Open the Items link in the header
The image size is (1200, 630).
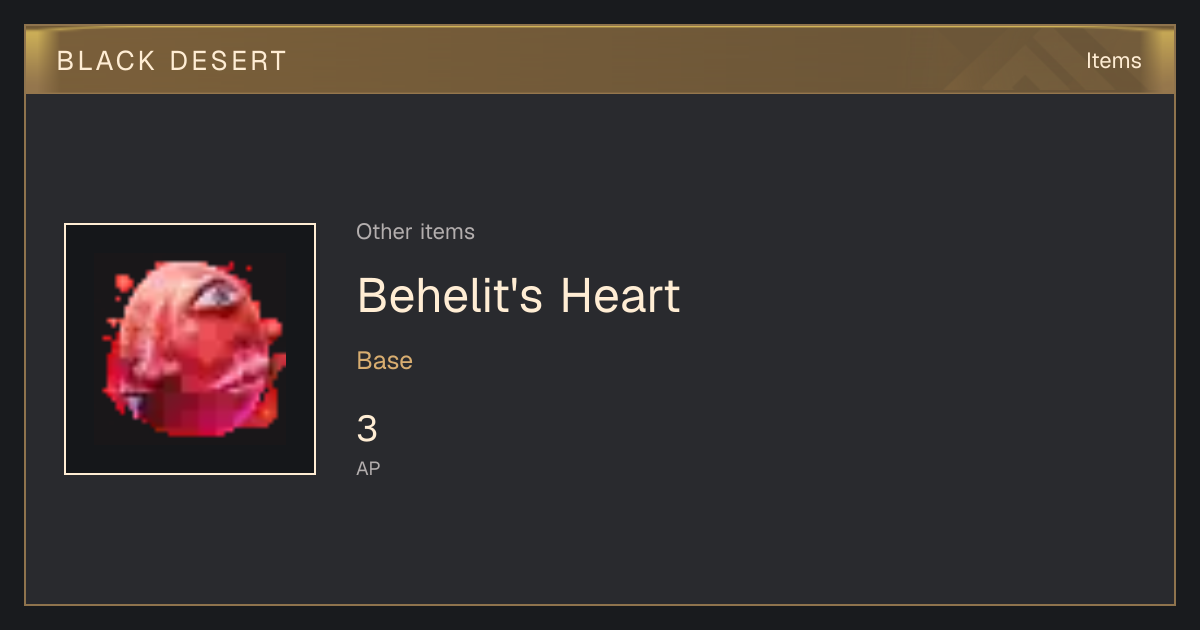pos(1113,61)
